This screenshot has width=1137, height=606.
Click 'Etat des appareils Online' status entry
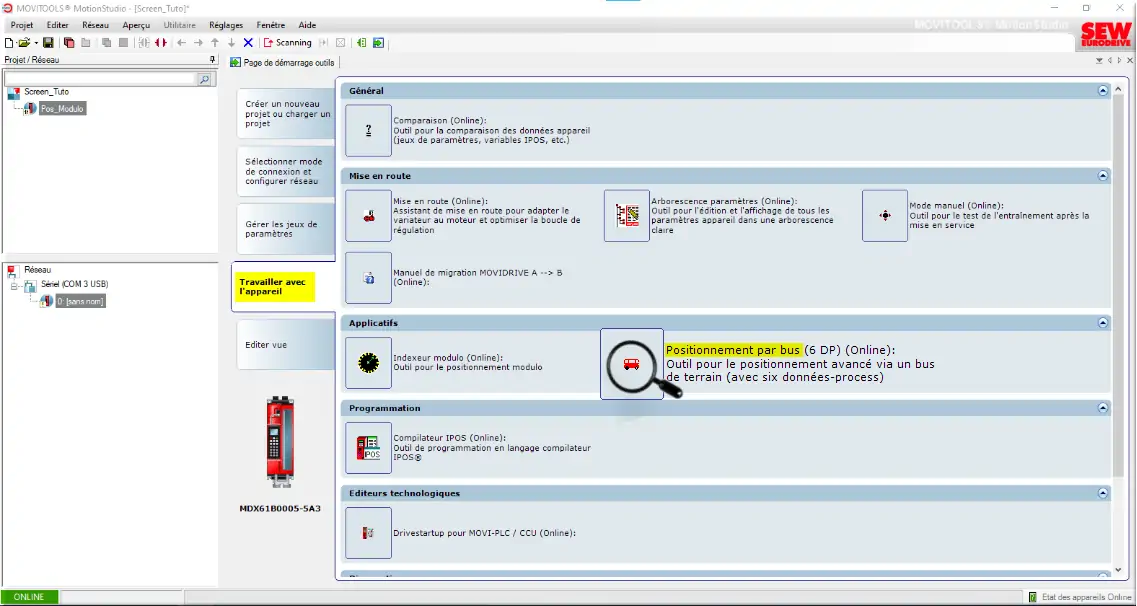click(1080, 597)
